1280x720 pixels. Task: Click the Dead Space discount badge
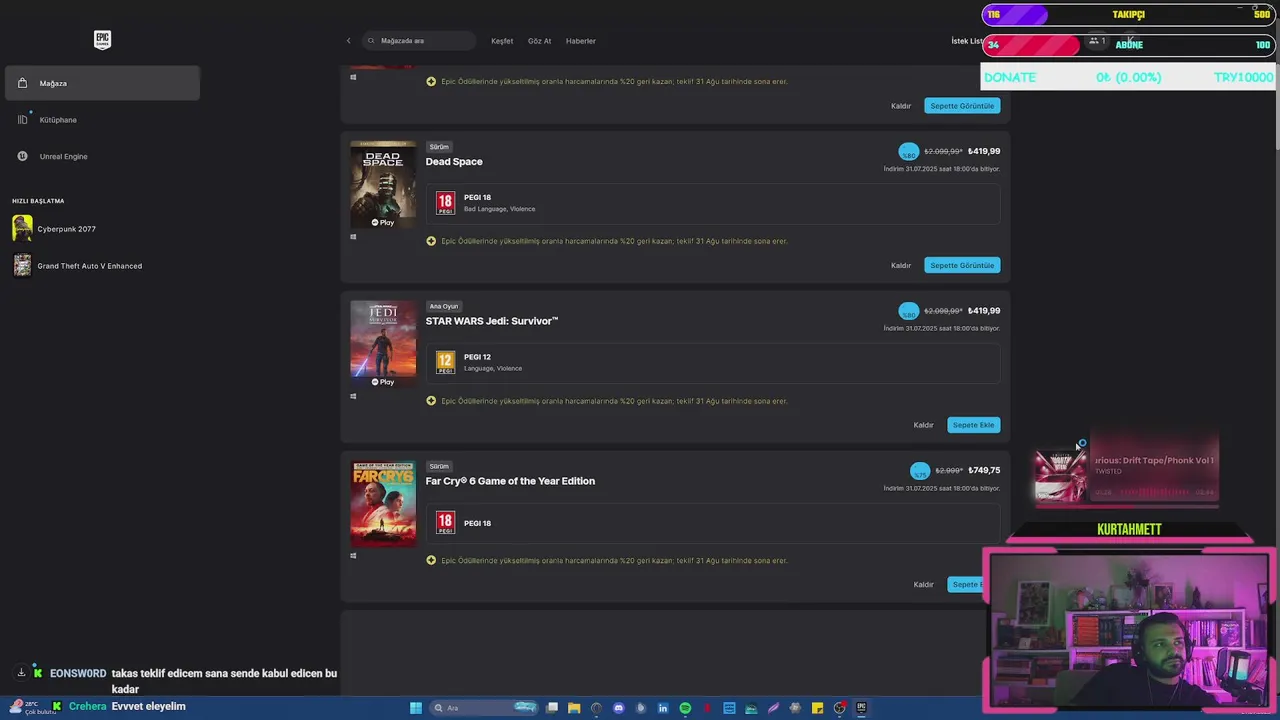tap(908, 152)
